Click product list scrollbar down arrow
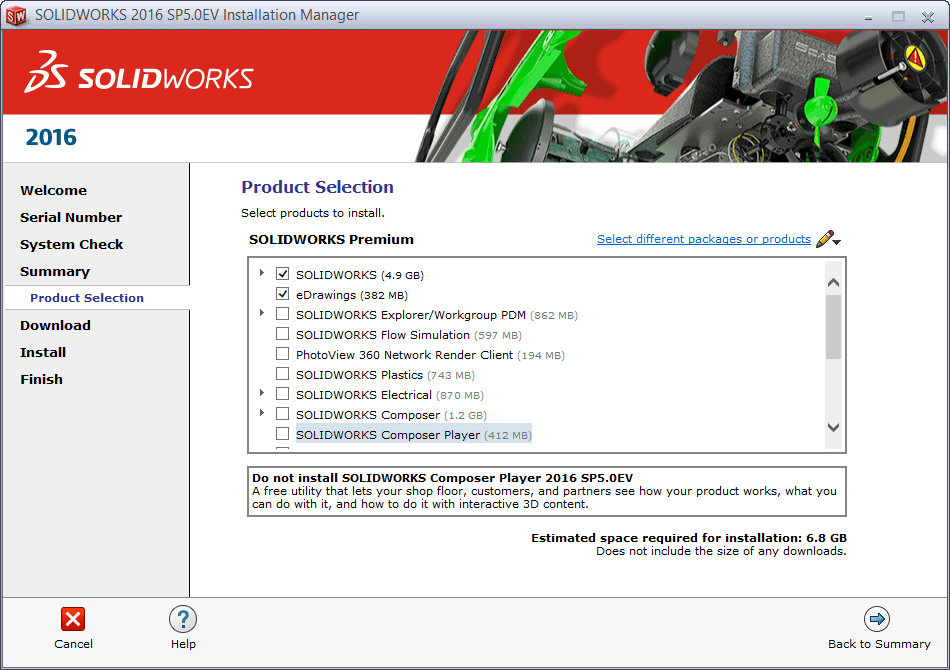Screen dimensions: 950x670 [833, 427]
